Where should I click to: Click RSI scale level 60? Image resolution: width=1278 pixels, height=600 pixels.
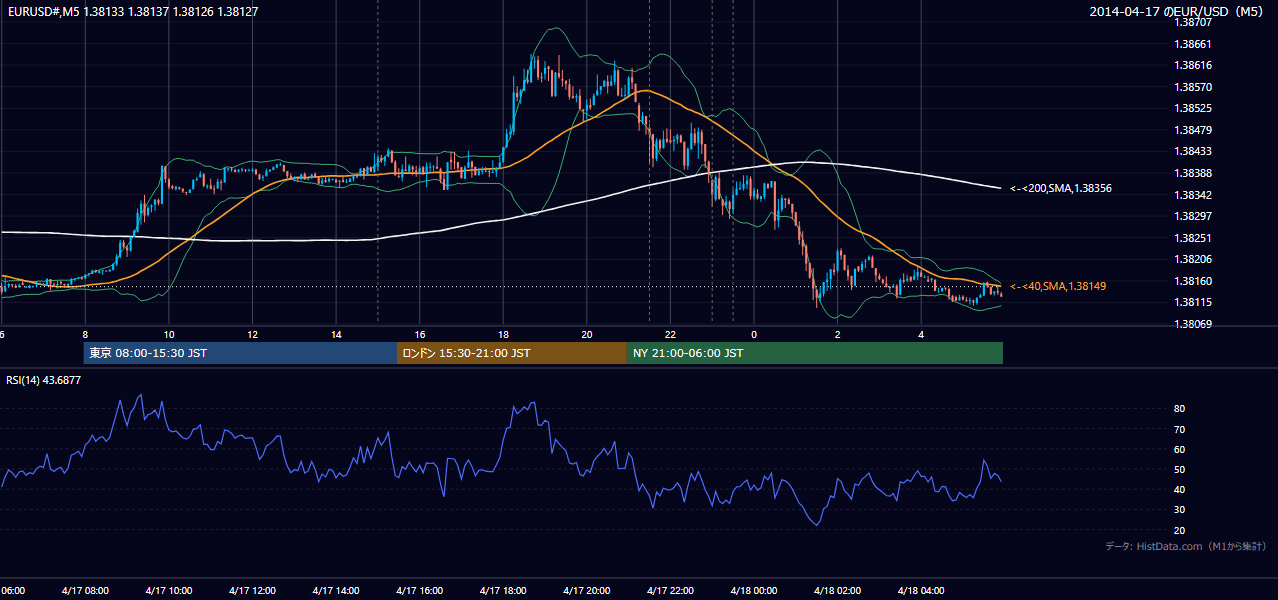pos(1180,449)
